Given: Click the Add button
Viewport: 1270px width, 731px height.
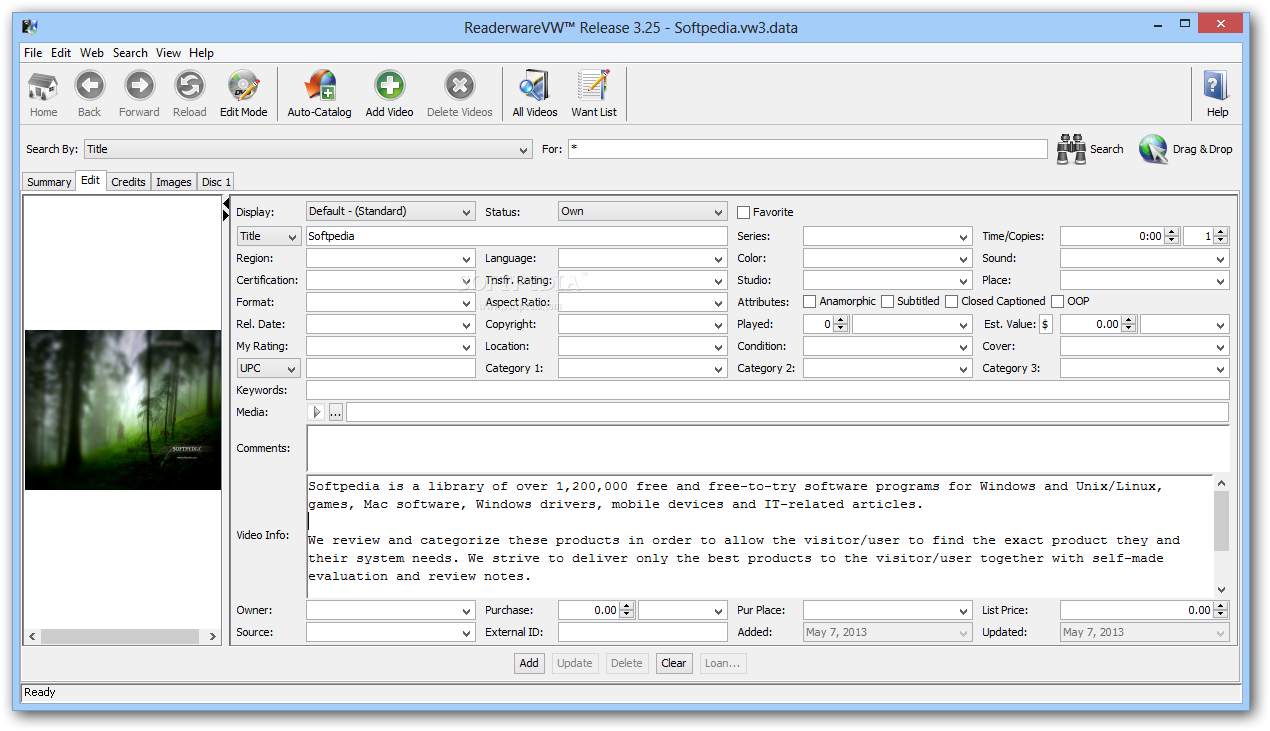Looking at the screenshot, I should click(x=529, y=663).
